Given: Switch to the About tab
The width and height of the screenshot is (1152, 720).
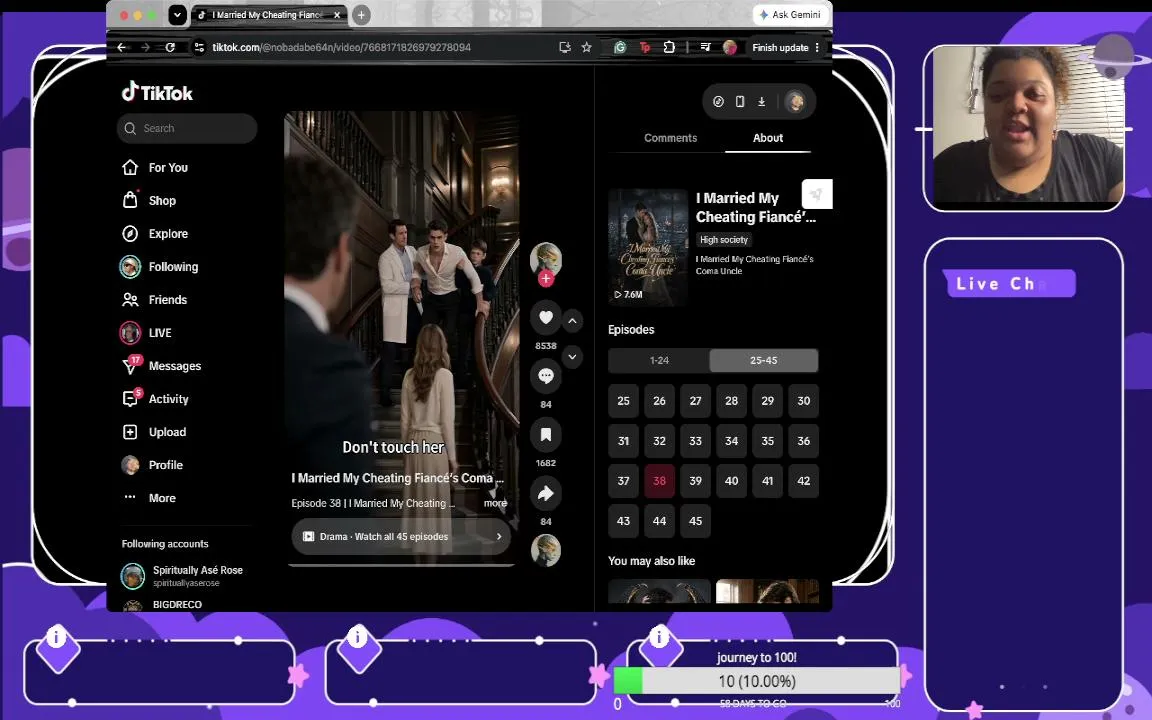Looking at the screenshot, I should pos(768,138).
